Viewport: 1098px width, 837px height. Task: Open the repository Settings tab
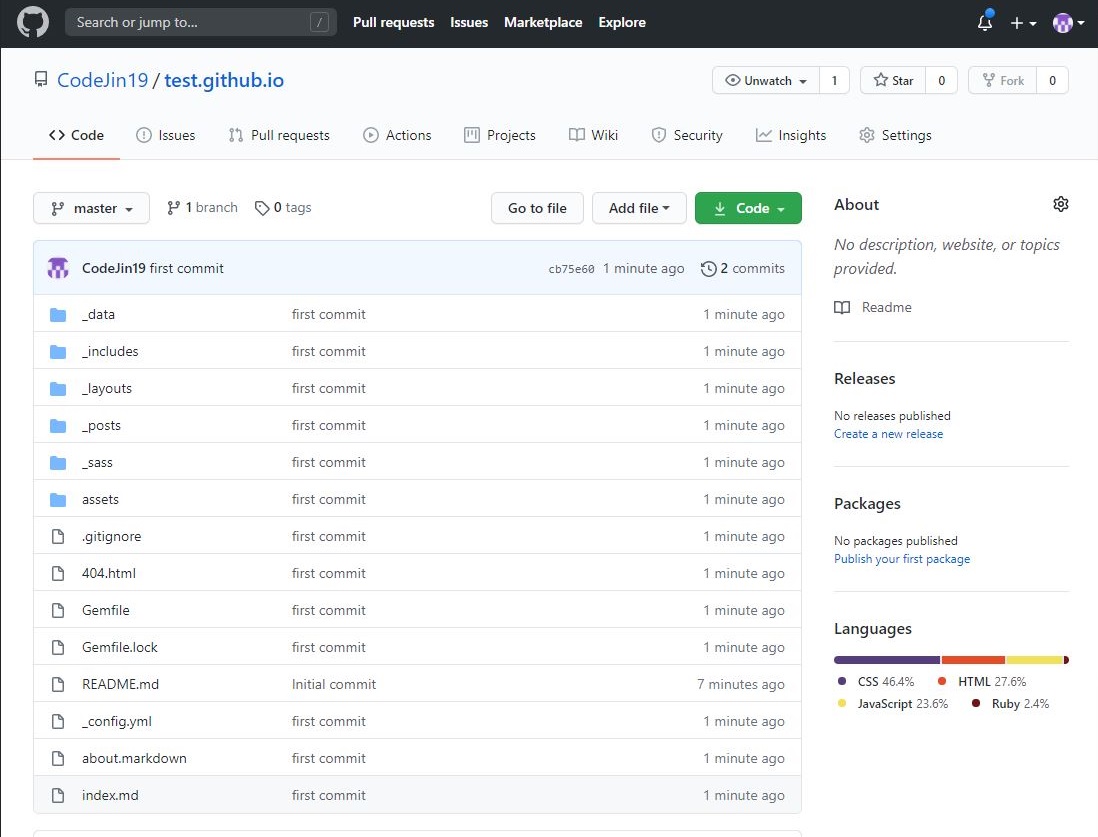(896, 135)
